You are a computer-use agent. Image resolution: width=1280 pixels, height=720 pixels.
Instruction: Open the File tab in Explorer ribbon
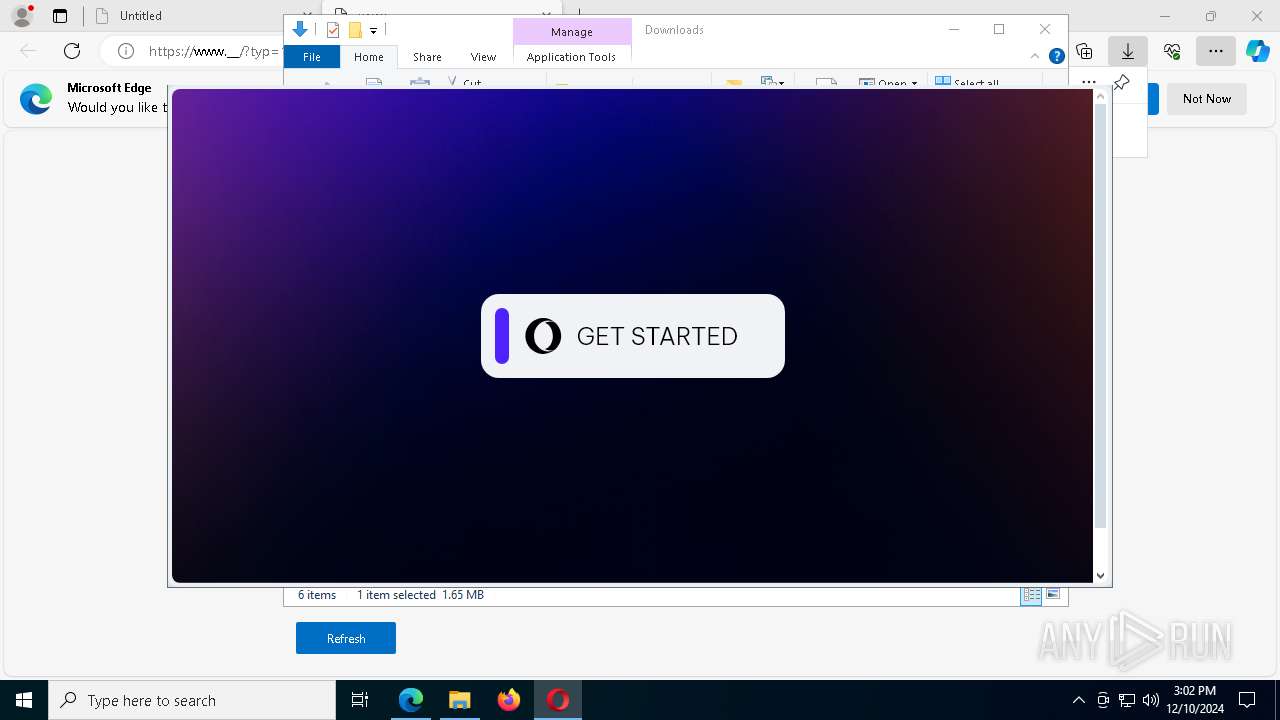[312, 57]
